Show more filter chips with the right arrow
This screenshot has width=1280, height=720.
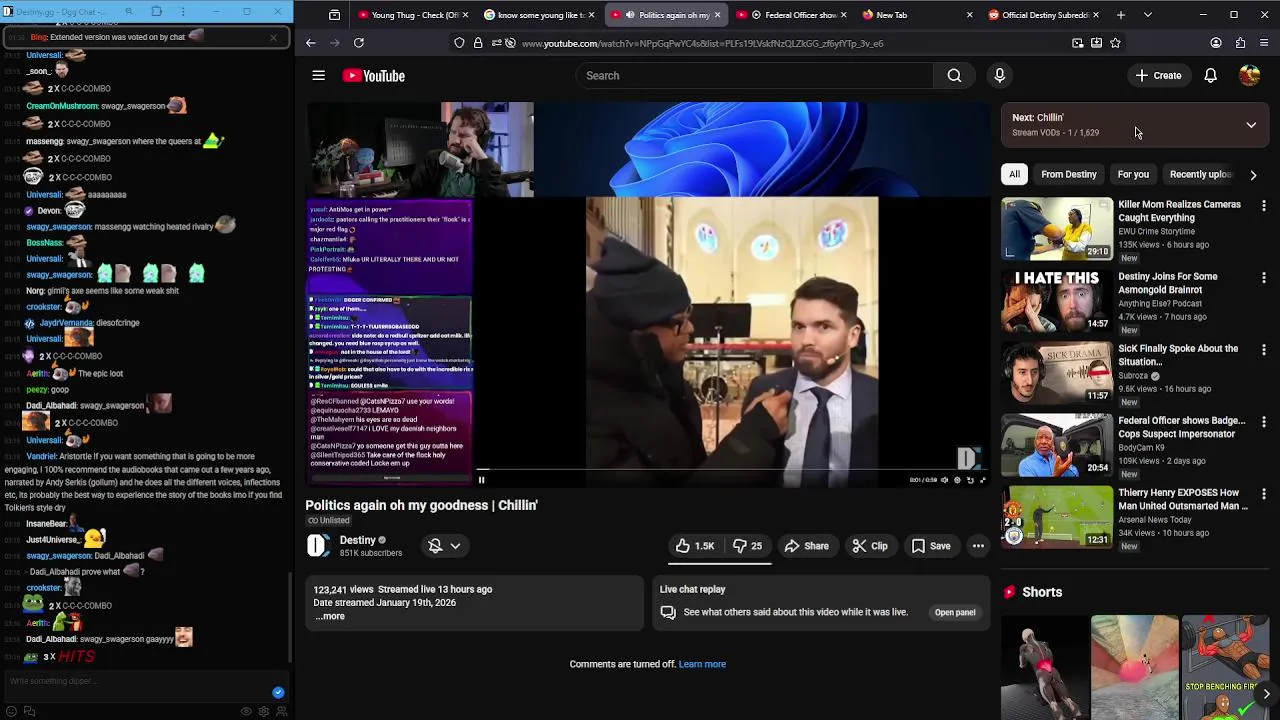tap(1253, 175)
